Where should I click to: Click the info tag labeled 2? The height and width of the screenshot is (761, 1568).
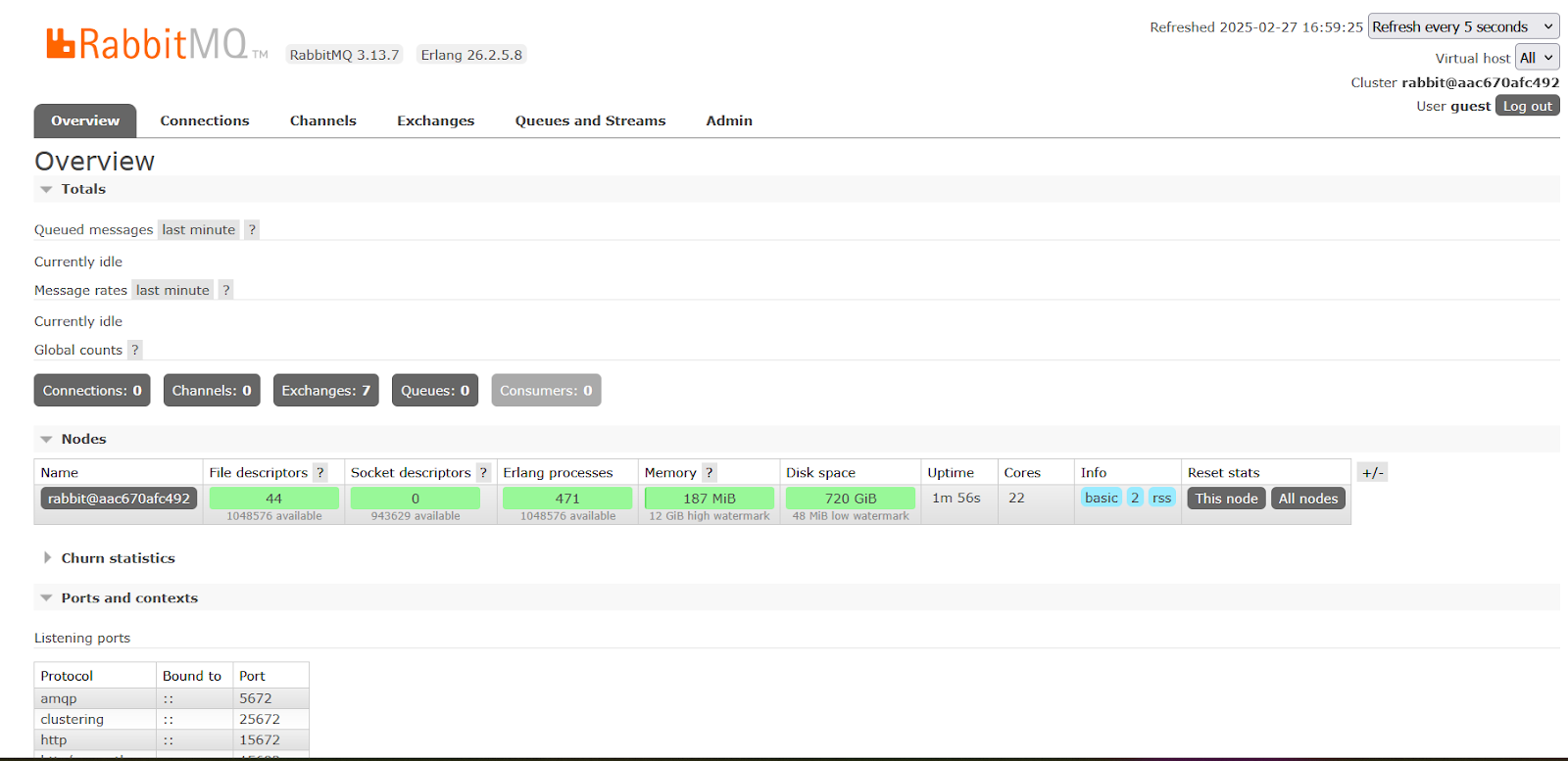(x=1135, y=498)
